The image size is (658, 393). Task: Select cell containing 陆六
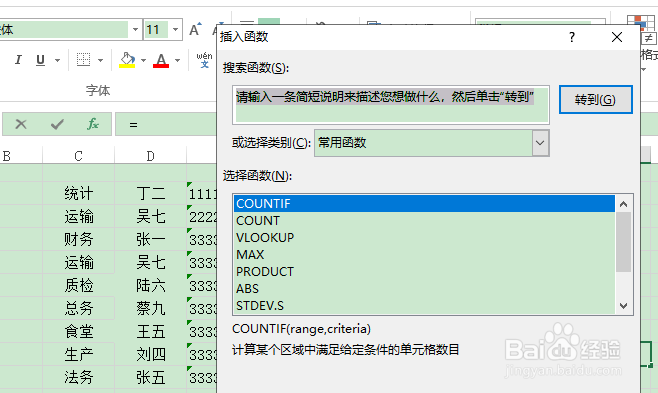pos(150,286)
